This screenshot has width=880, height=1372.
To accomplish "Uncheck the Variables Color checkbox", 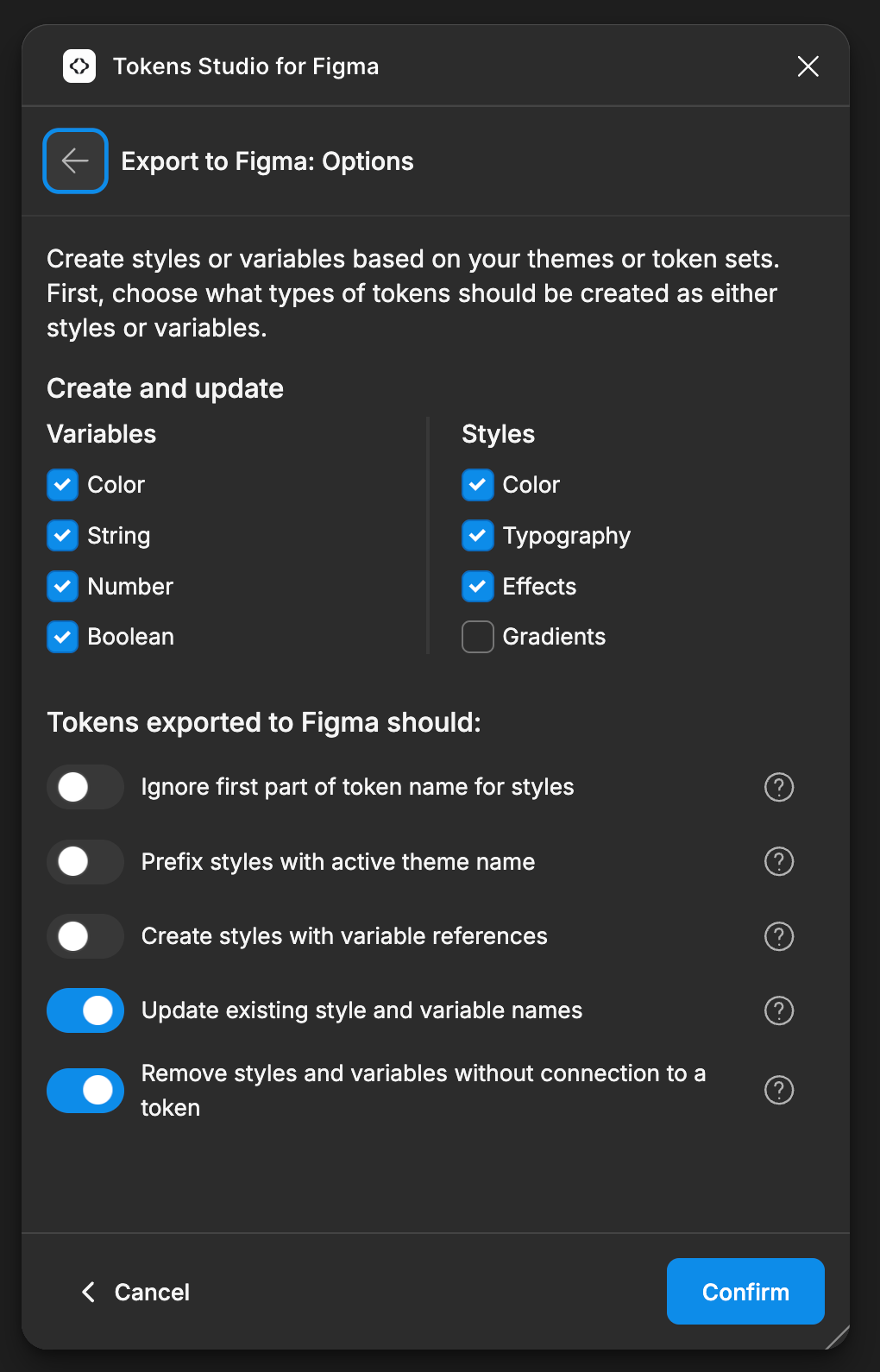I will [x=62, y=485].
